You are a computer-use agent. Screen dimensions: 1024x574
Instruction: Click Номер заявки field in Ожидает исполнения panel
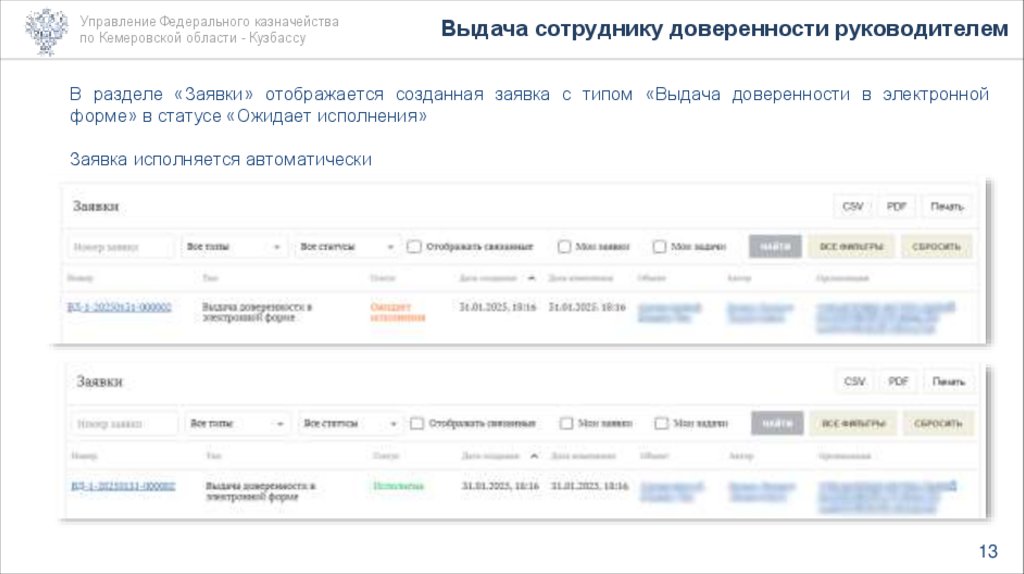pos(121,247)
